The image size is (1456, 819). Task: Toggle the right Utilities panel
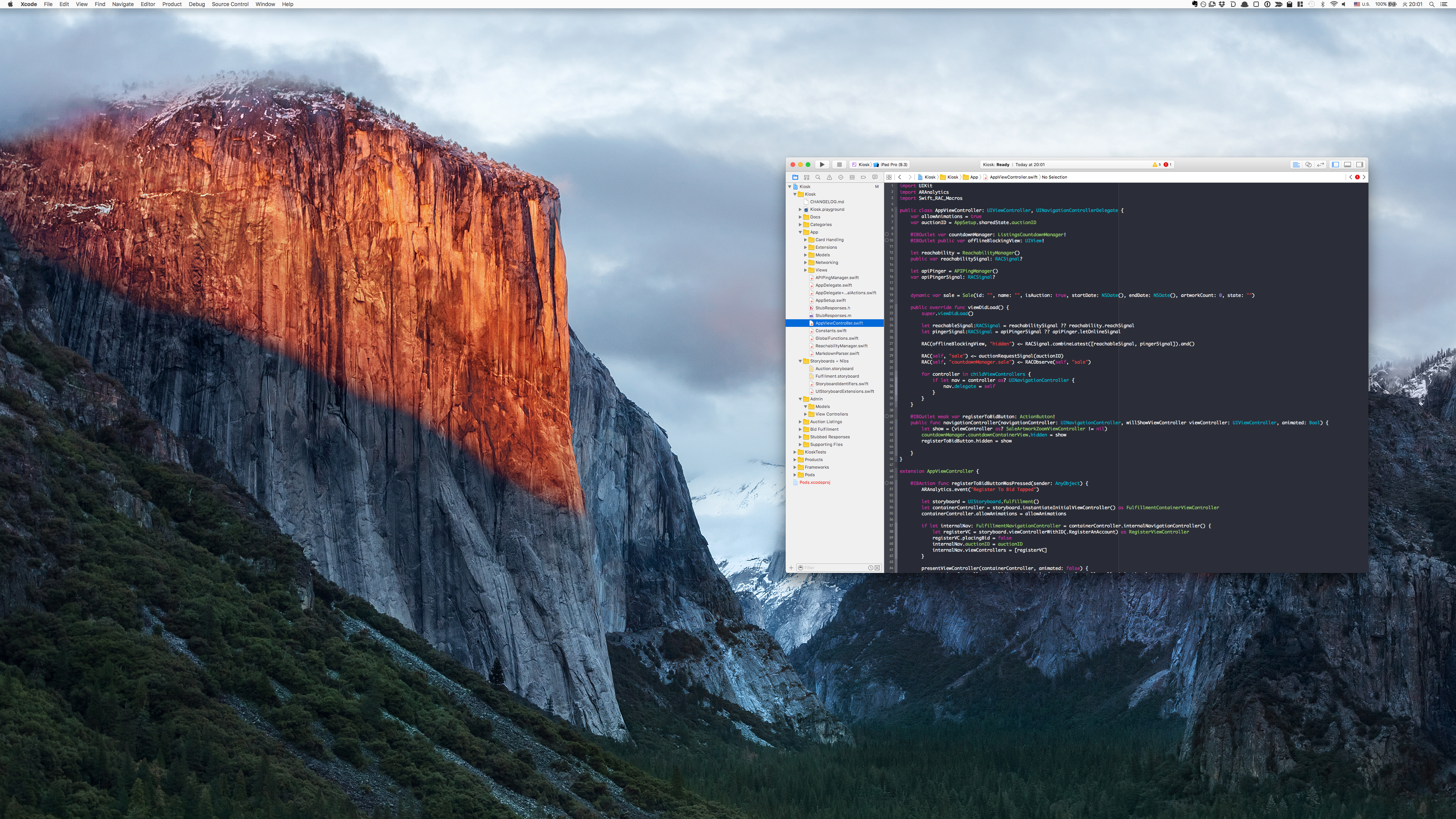[x=1360, y=165]
